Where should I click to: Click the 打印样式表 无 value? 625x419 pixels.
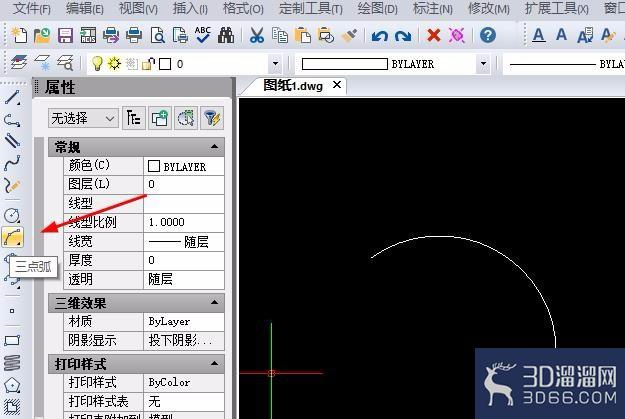point(184,401)
